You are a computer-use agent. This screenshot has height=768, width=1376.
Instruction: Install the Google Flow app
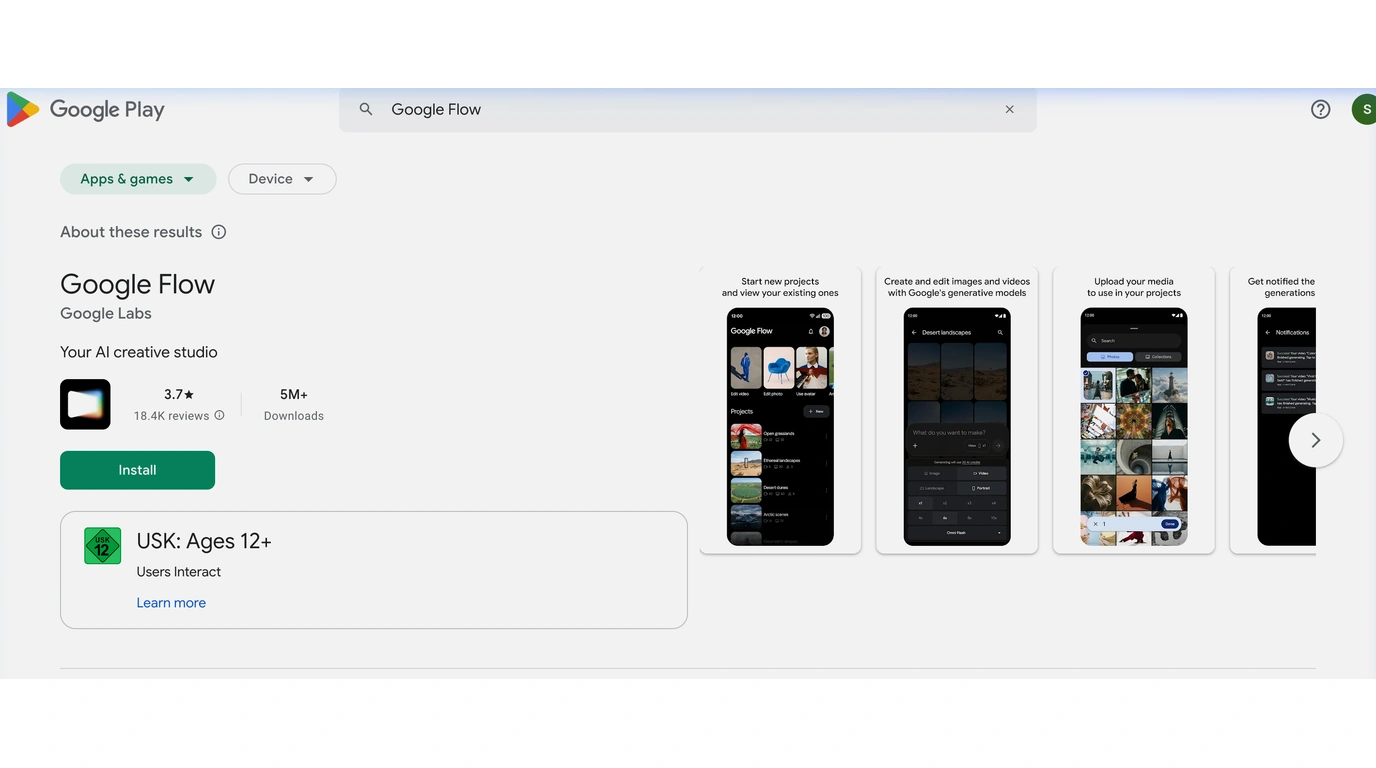click(x=138, y=470)
